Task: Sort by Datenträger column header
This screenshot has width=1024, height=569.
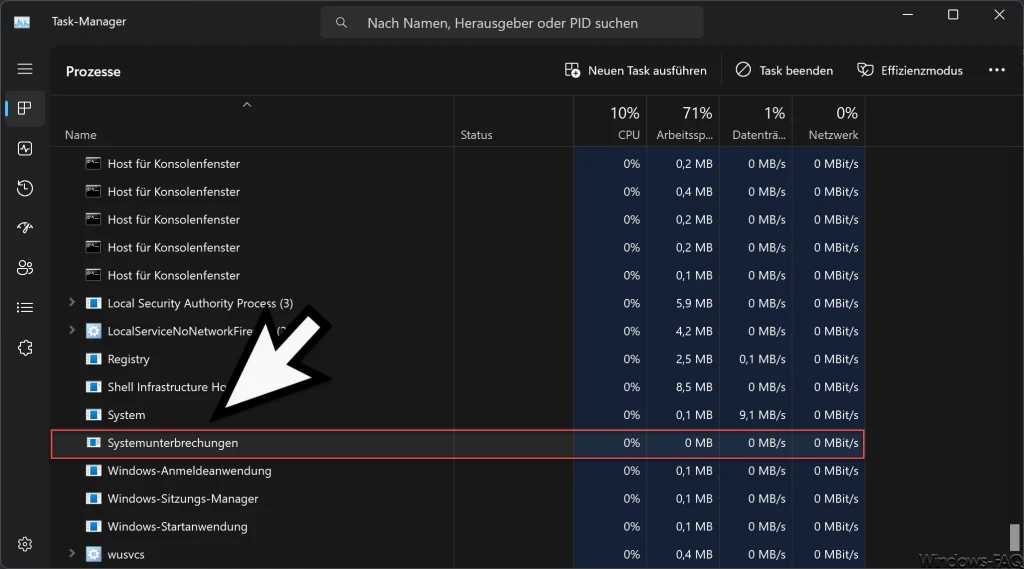Action: tap(759, 135)
